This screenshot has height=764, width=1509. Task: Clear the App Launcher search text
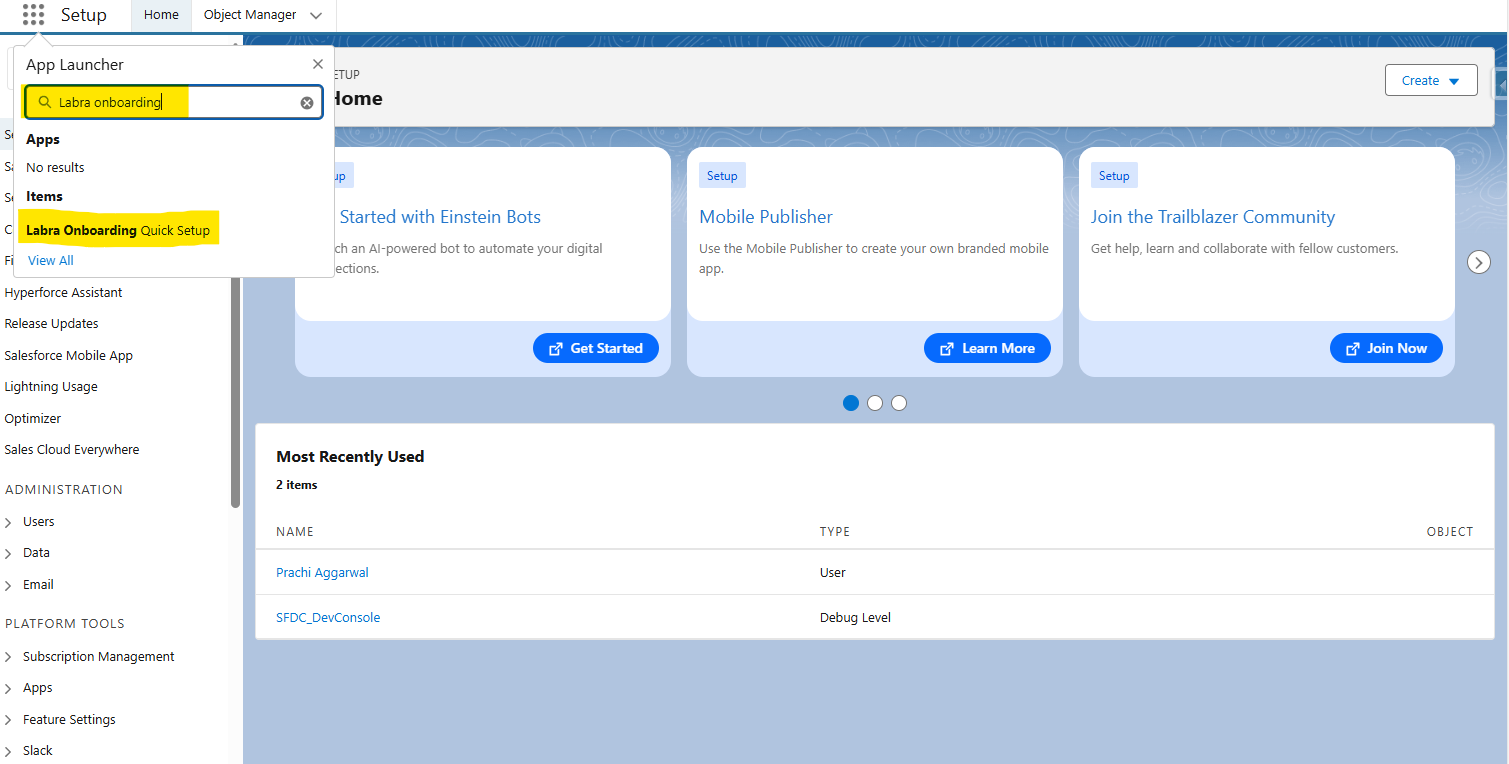(x=307, y=103)
